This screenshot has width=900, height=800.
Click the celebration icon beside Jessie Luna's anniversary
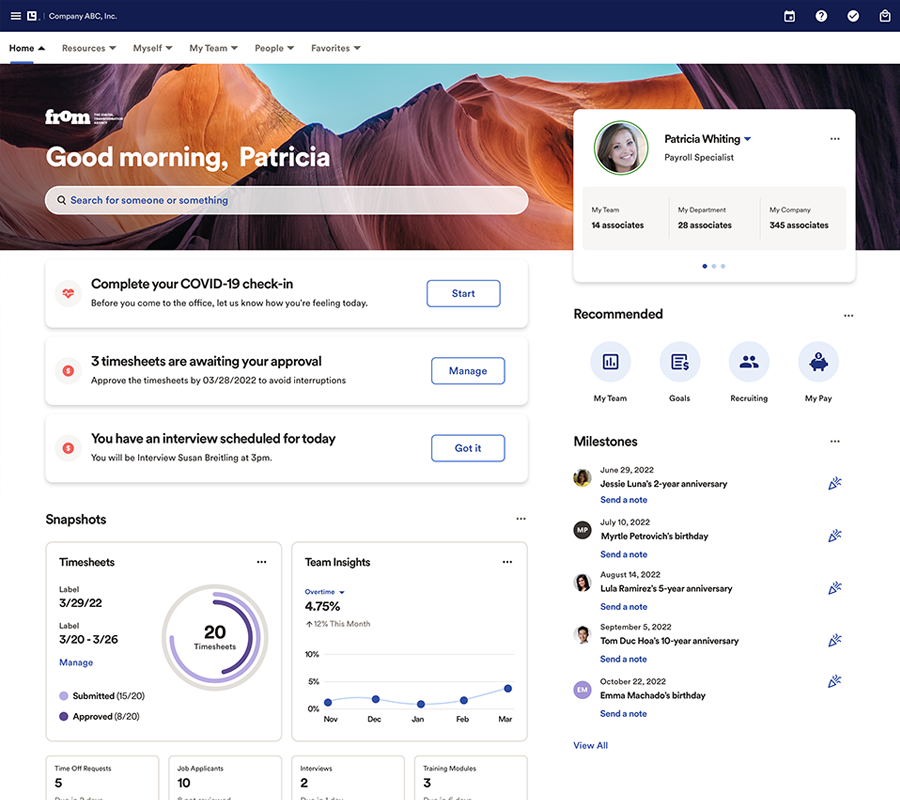(835, 483)
